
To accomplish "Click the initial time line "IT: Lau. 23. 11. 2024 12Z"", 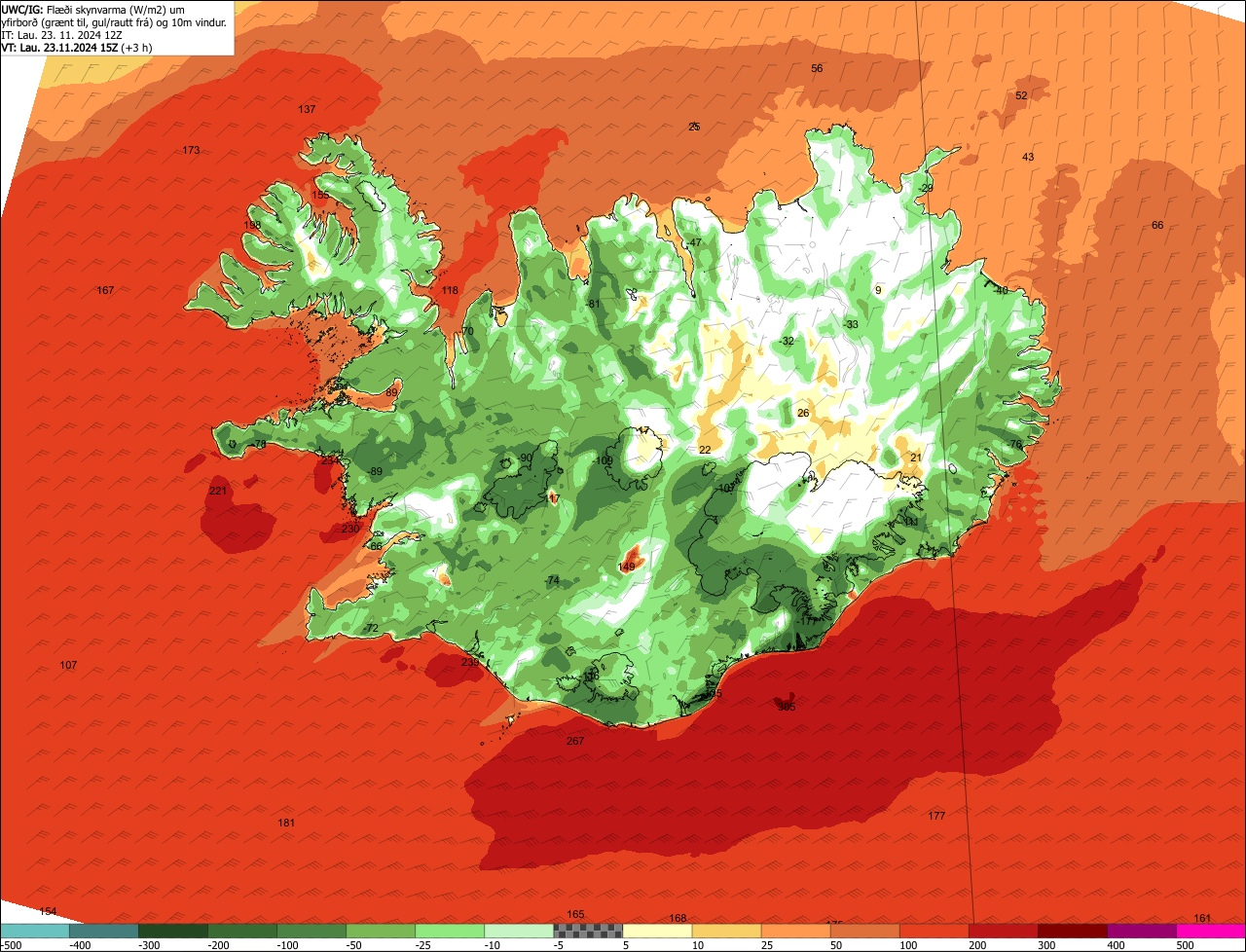I will click(x=60, y=35).
